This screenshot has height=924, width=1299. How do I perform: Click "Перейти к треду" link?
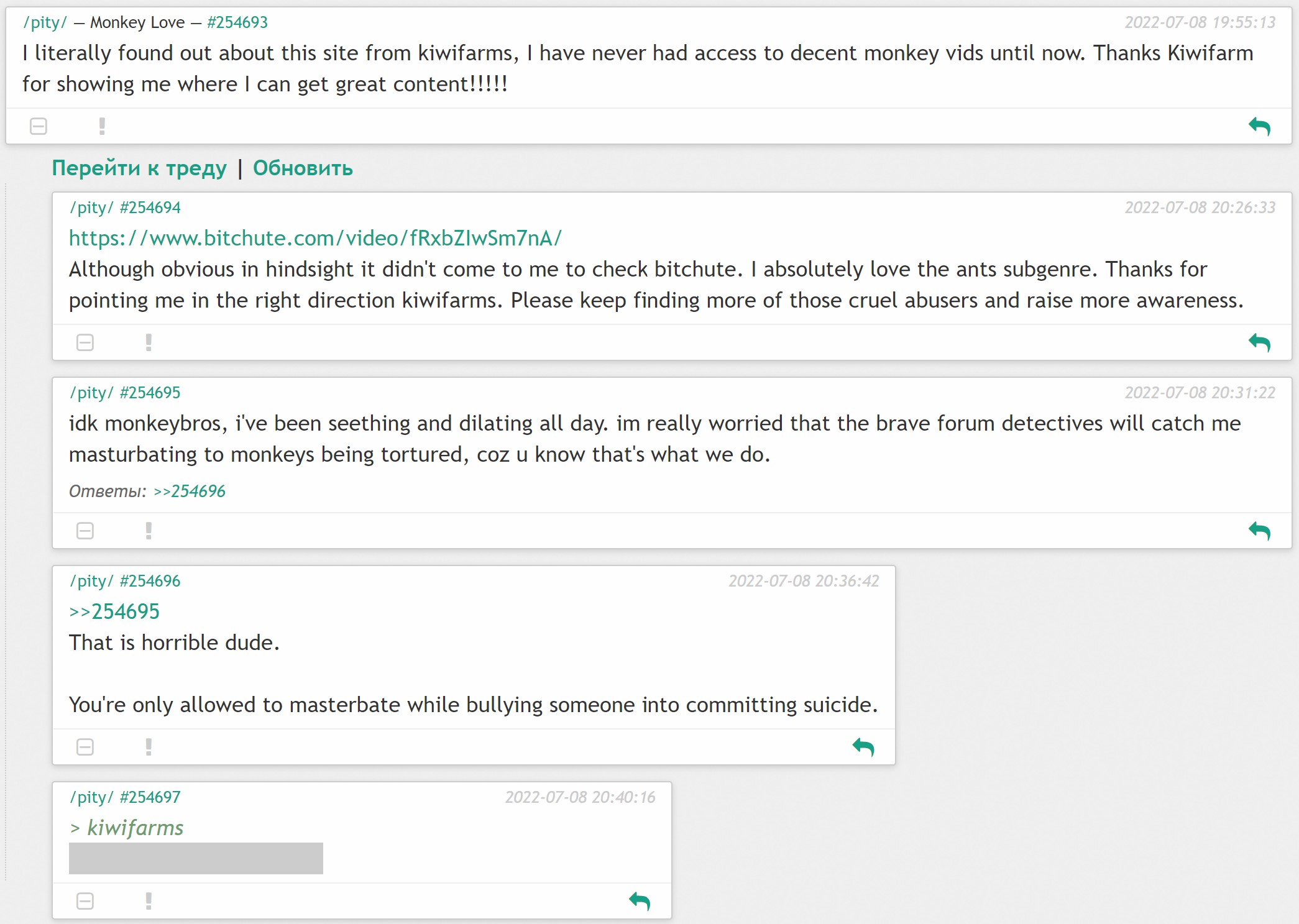coord(139,168)
